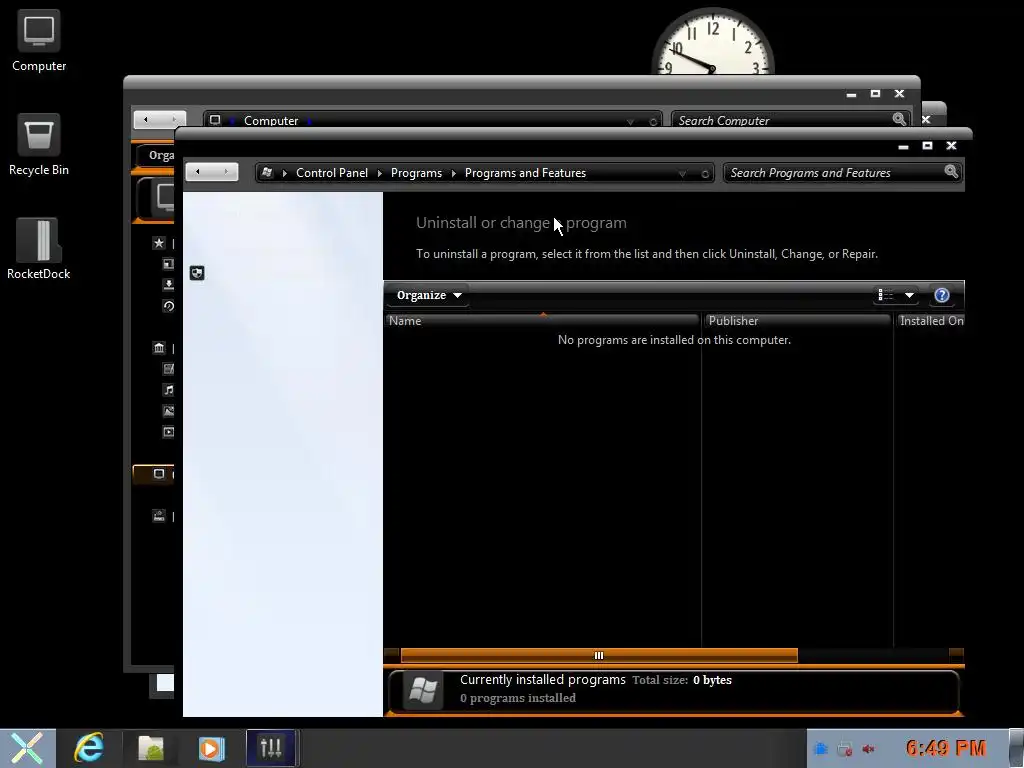Open file explorer folder on taskbar
1024x768 pixels.
coord(151,748)
